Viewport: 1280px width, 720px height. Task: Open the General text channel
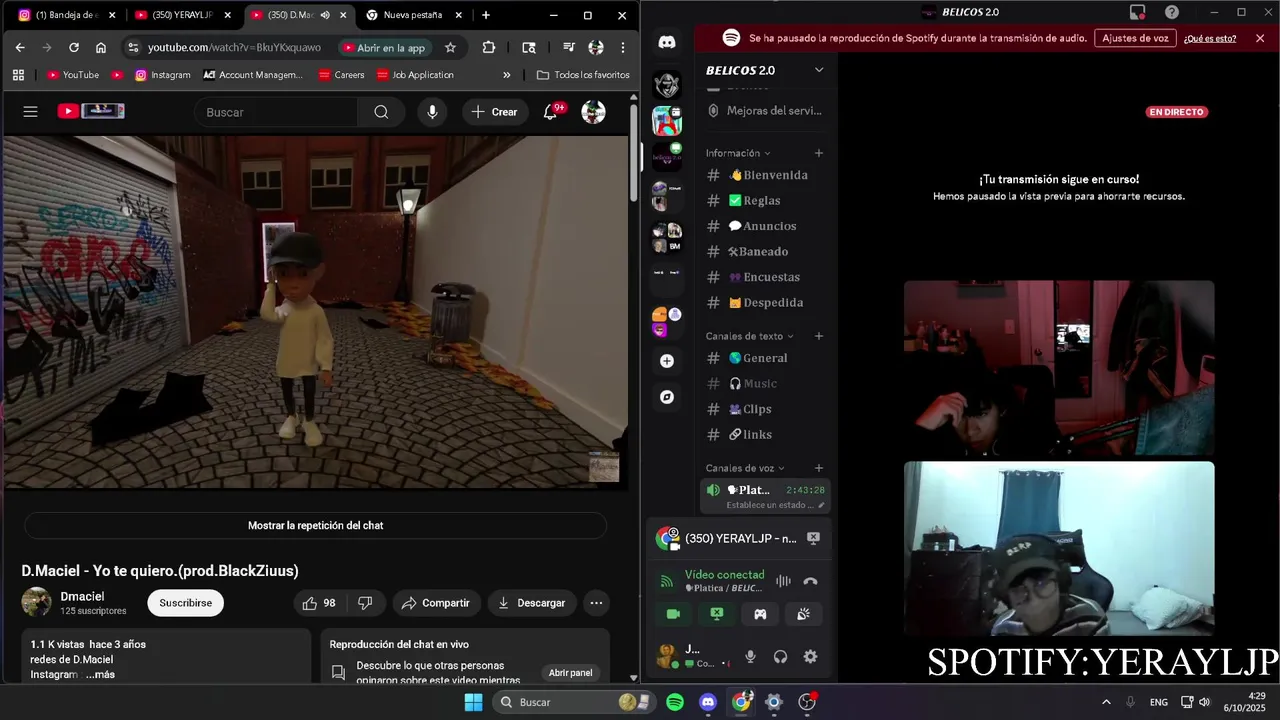[766, 358]
